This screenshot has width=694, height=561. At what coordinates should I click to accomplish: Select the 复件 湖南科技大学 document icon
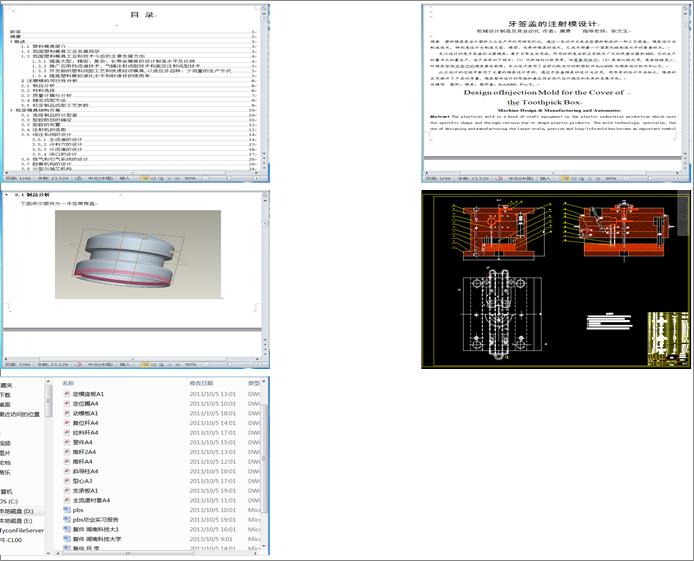67,539
